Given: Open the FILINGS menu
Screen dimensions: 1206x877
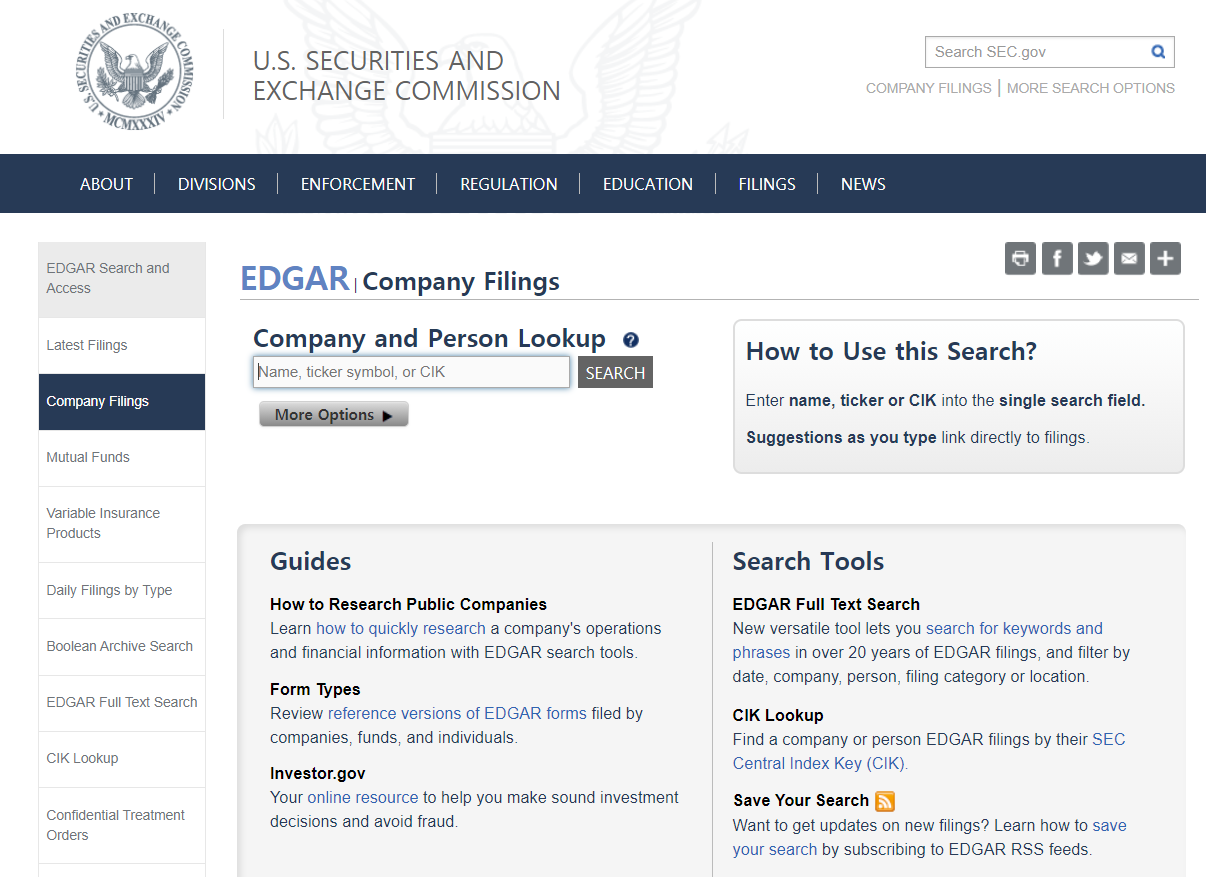Looking at the screenshot, I should click(766, 183).
